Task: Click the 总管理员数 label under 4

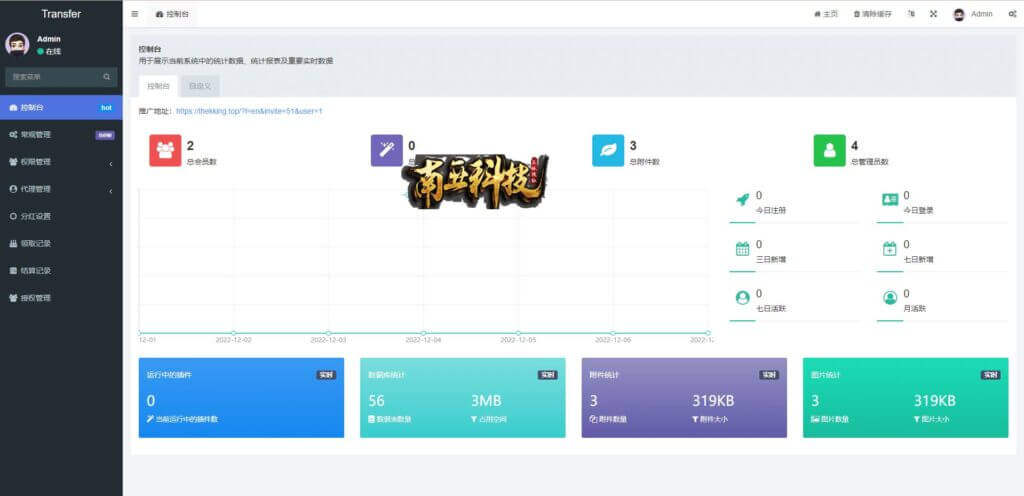Action: [869, 162]
